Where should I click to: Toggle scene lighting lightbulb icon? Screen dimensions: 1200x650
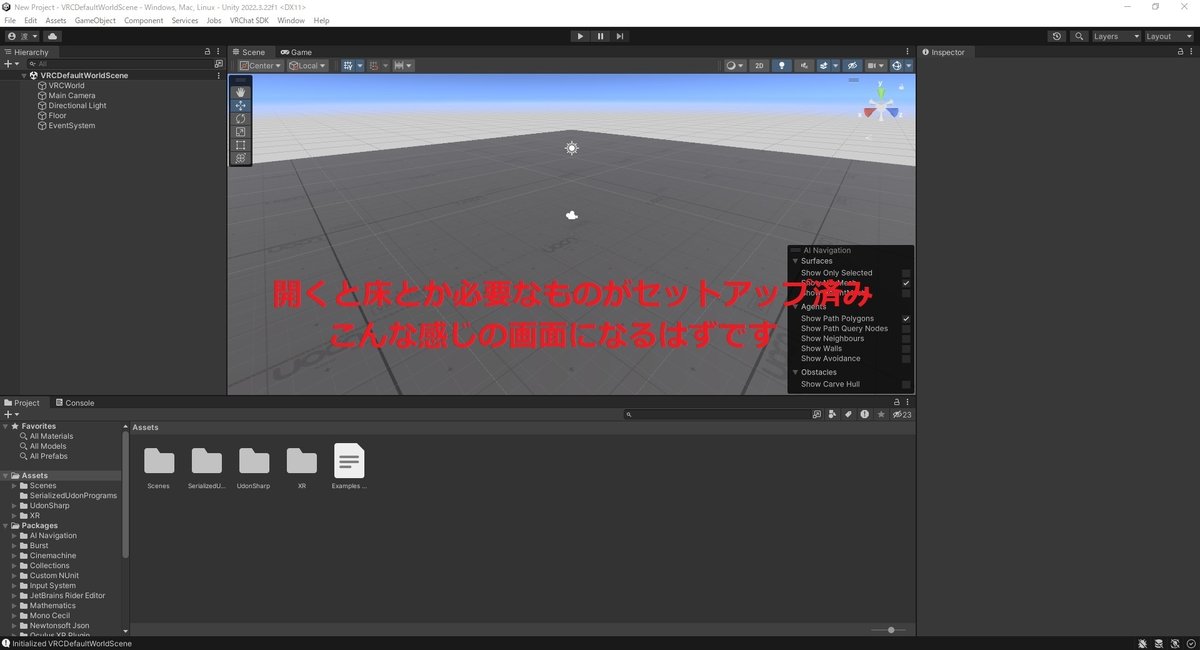[782, 66]
